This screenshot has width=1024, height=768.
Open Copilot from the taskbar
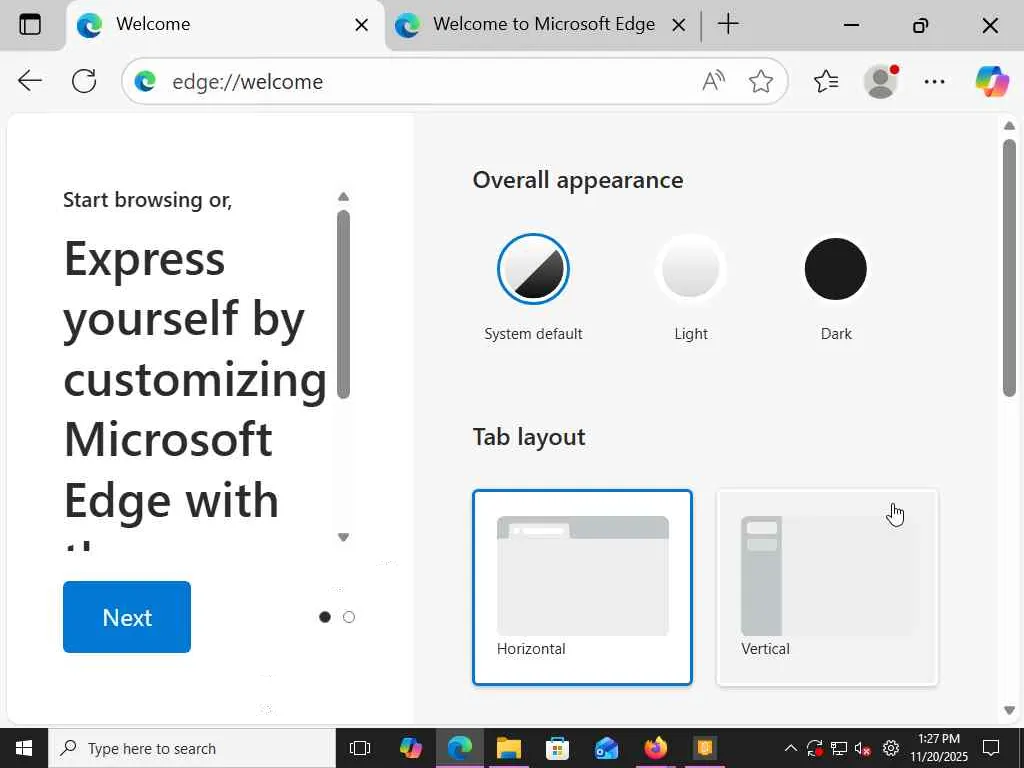[x=410, y=748]
